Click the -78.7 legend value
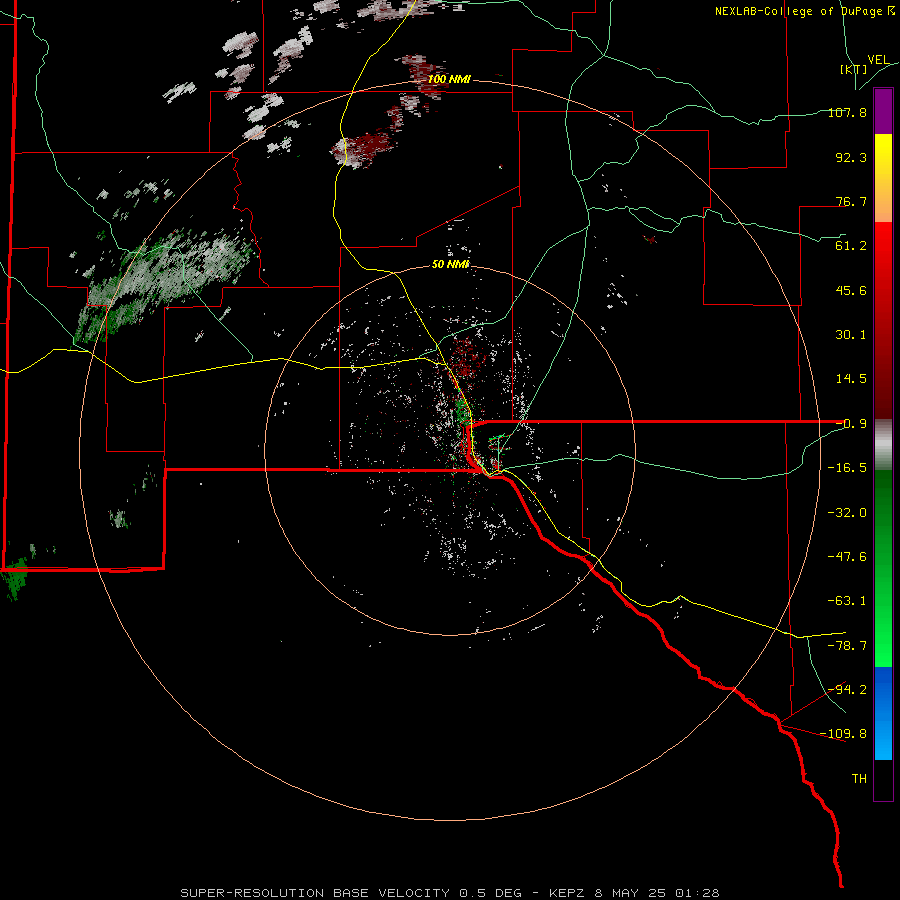Image resolution: width=900 pixels, height=900 pixels. (x=847, y=646)
